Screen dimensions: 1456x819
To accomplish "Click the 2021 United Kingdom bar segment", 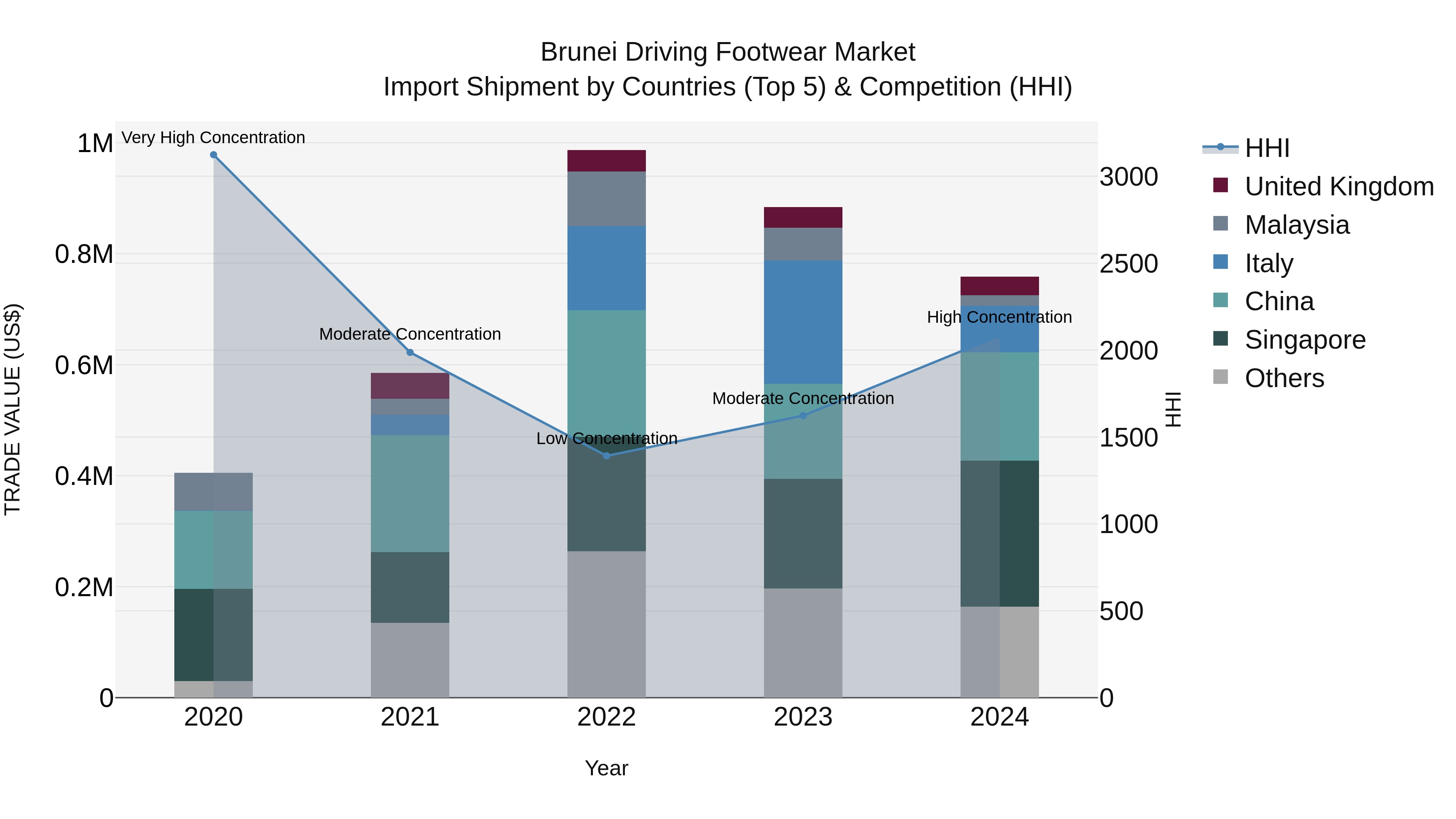I will coord(411,386).
